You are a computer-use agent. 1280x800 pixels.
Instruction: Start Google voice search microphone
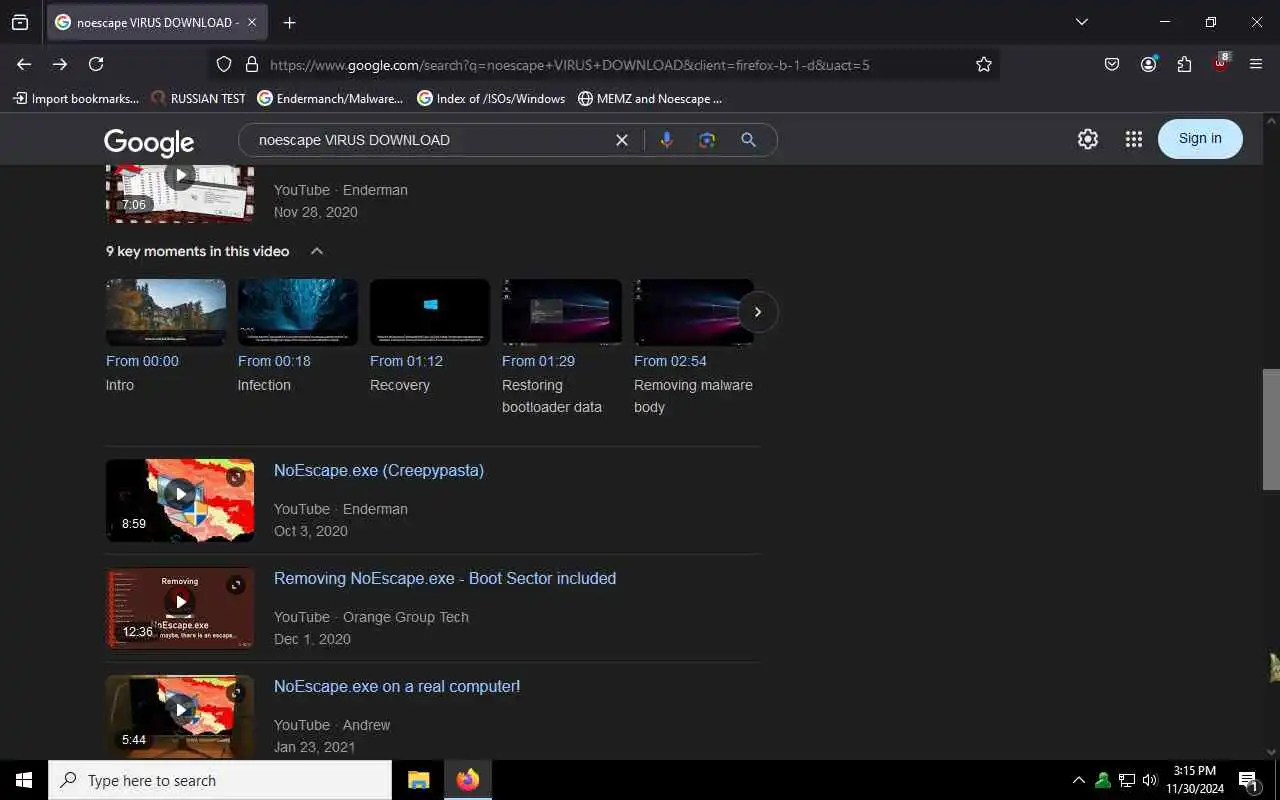667,140
